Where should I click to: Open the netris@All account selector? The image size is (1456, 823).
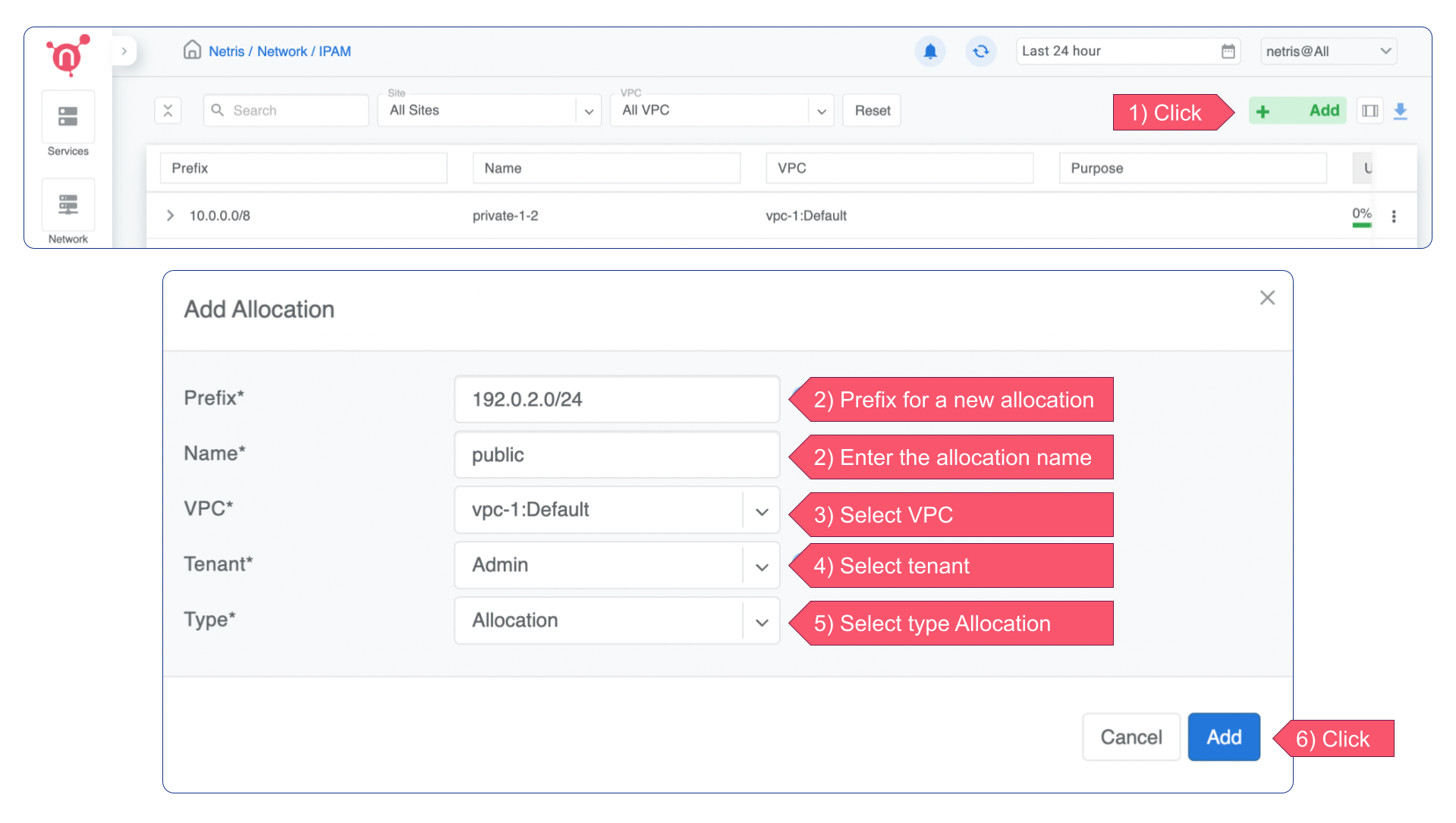(x=1327, y=51)
